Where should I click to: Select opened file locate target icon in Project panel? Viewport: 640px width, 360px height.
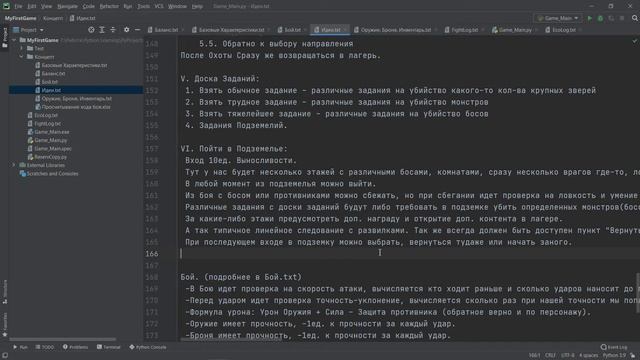[91, 30]
